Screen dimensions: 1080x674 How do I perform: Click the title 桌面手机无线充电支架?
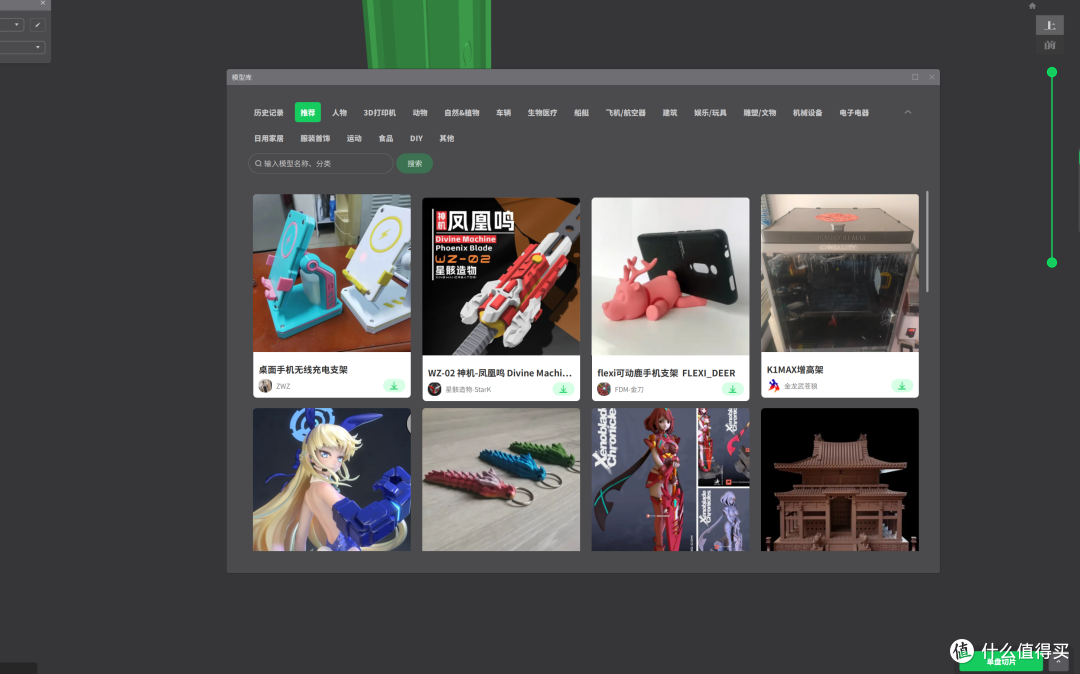[303, 370]
